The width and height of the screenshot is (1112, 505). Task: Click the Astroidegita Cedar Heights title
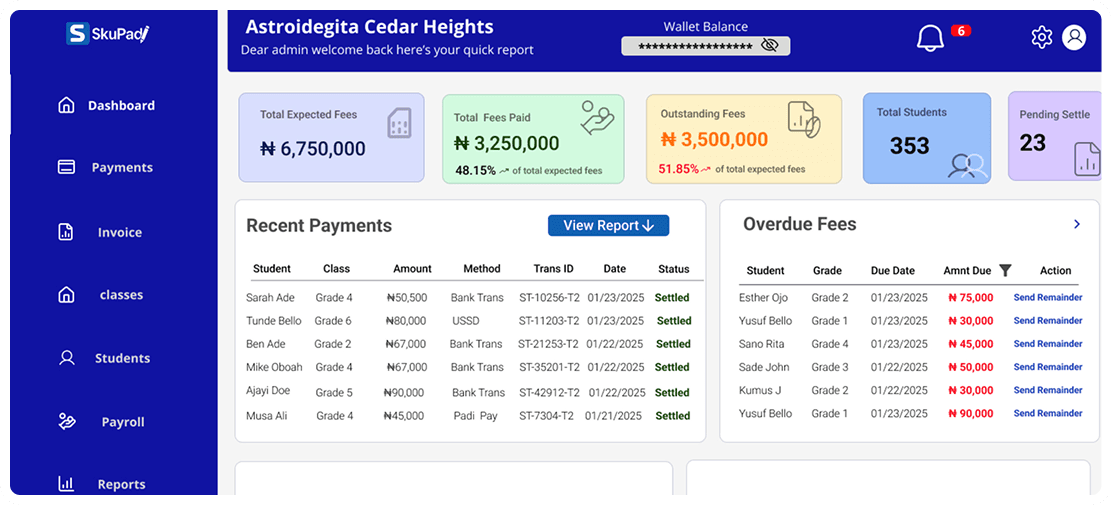(x=369, y=27)
